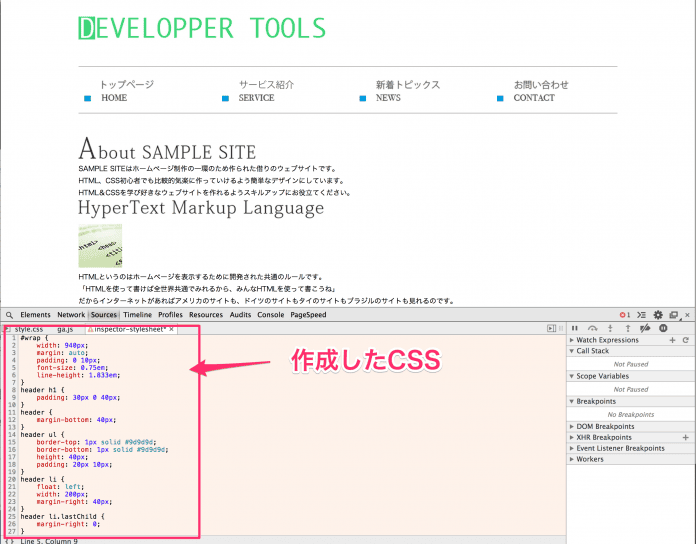Open the Elements panel tab
Viewport: 696px width, 544px height.
tap(35, 315)
